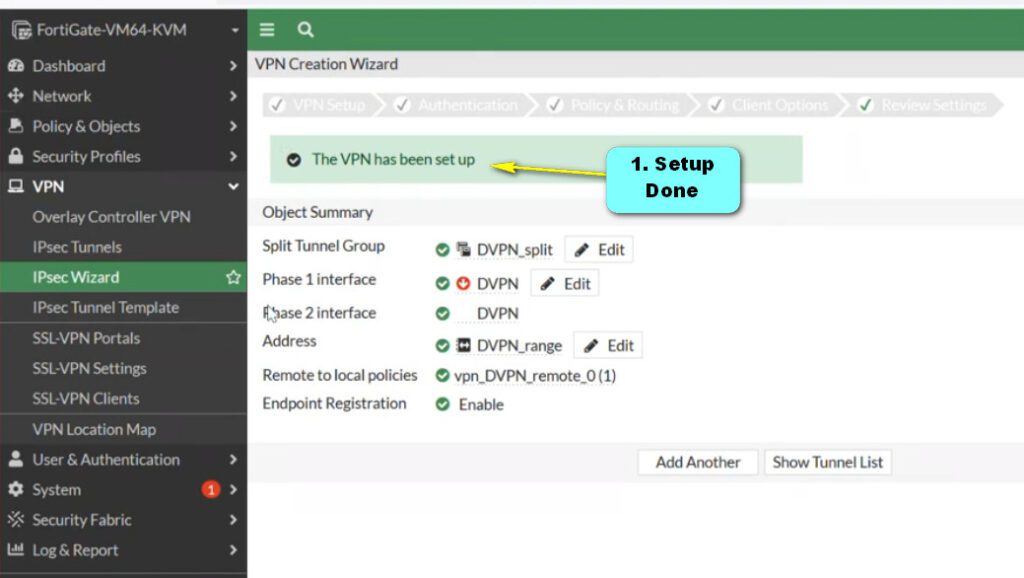Click the DVPN_range address icon
The height and width of the screenshot is (578, 1024).
[x=463, y=345]
